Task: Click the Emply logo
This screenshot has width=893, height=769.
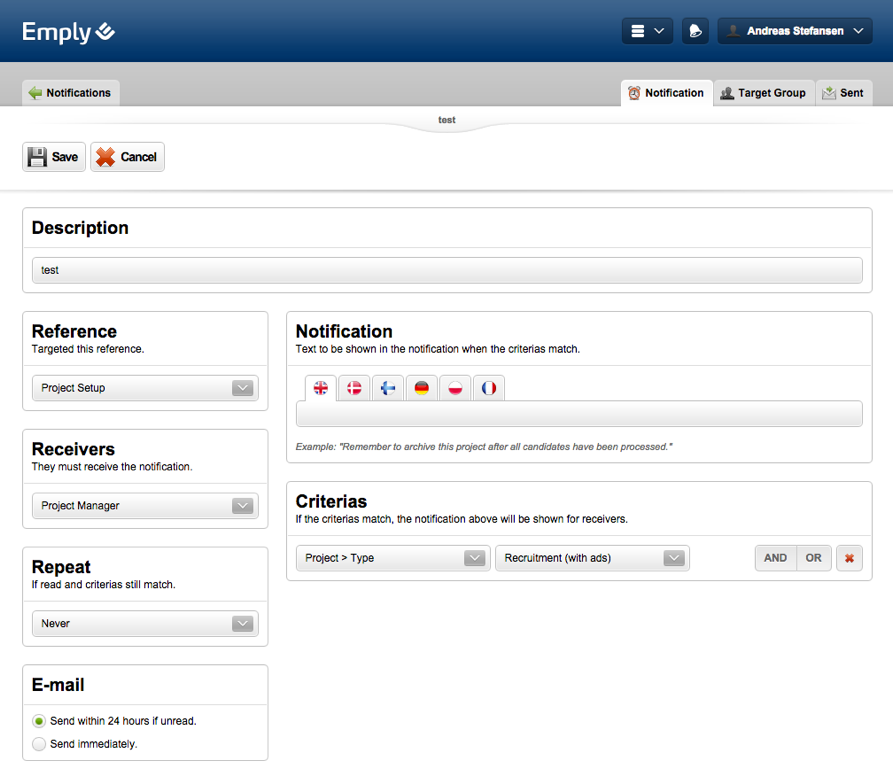Action: [x=68, y=32]
